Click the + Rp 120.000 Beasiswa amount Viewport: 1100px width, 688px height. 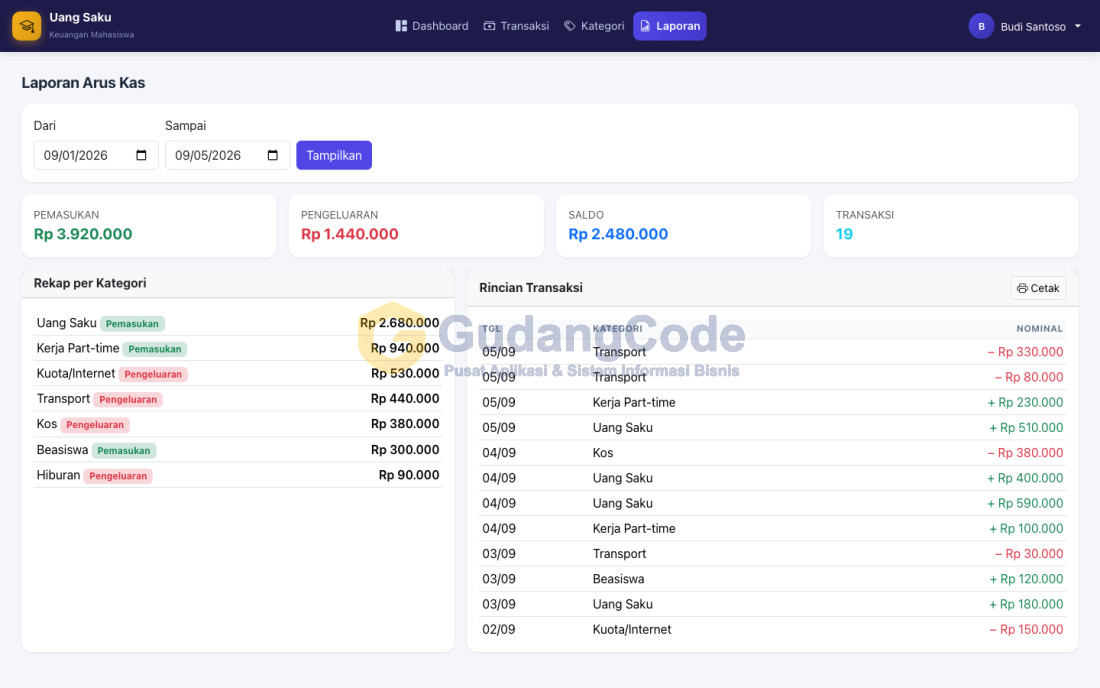pos(1026,579)
